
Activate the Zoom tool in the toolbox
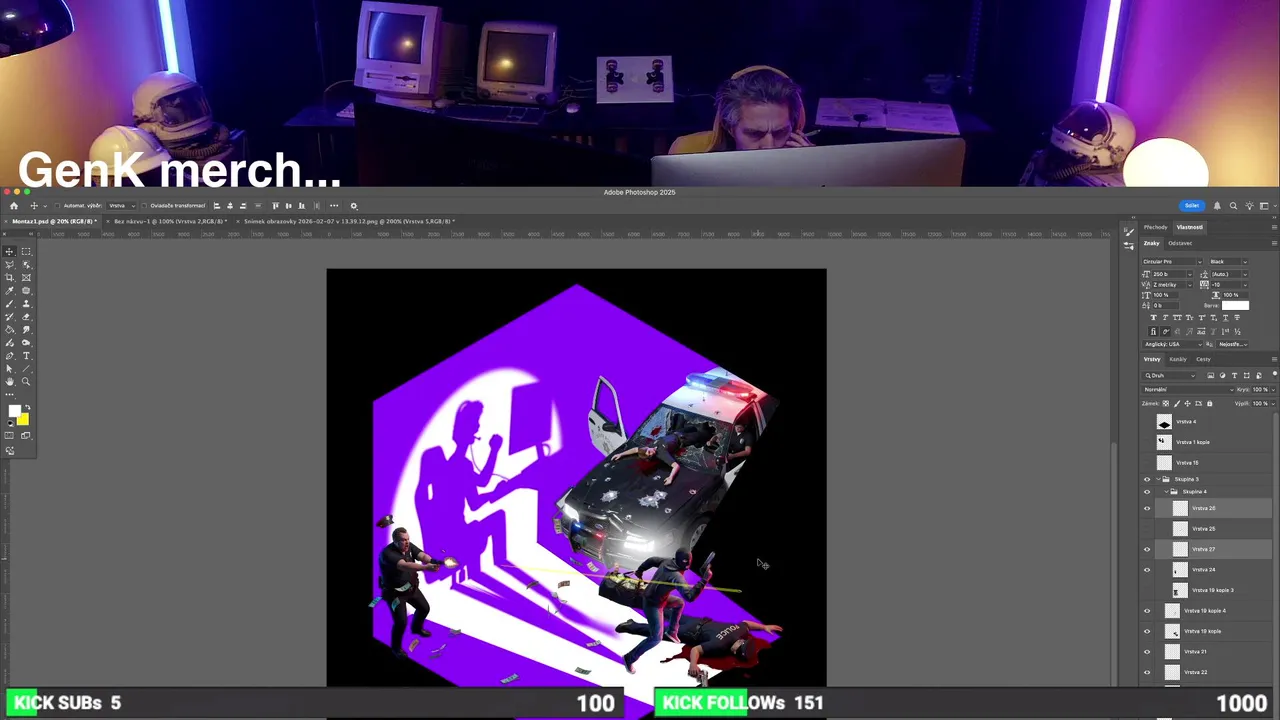click(x=26, y=381)
